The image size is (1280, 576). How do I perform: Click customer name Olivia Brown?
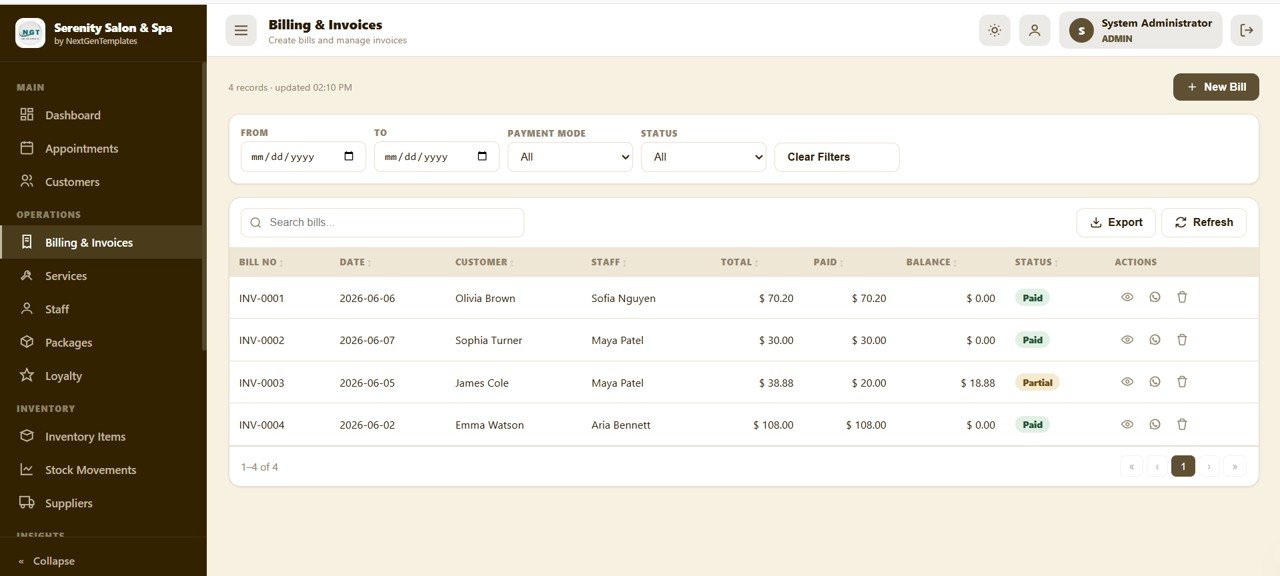point(485,298)
